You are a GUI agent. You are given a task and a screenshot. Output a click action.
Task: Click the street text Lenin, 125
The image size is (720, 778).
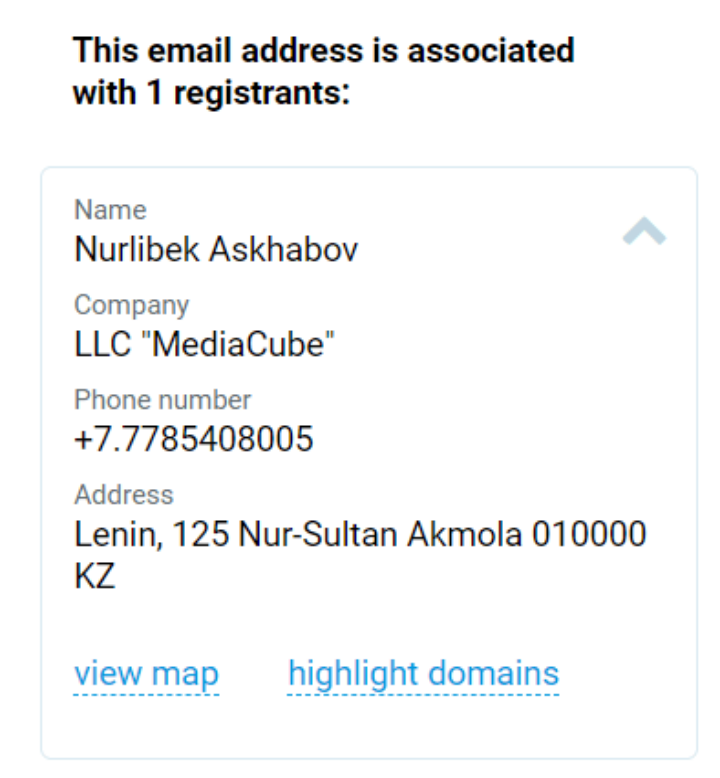(x=152, y=535)
